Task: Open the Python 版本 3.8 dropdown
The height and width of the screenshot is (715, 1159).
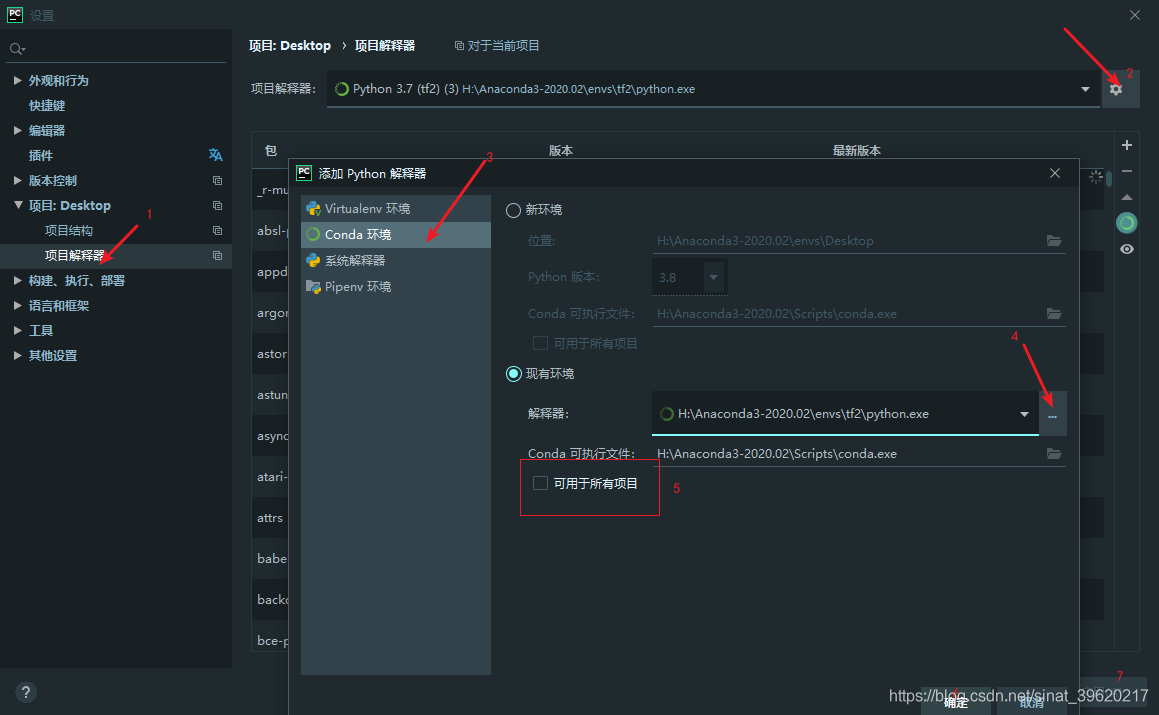Action: 713,277
